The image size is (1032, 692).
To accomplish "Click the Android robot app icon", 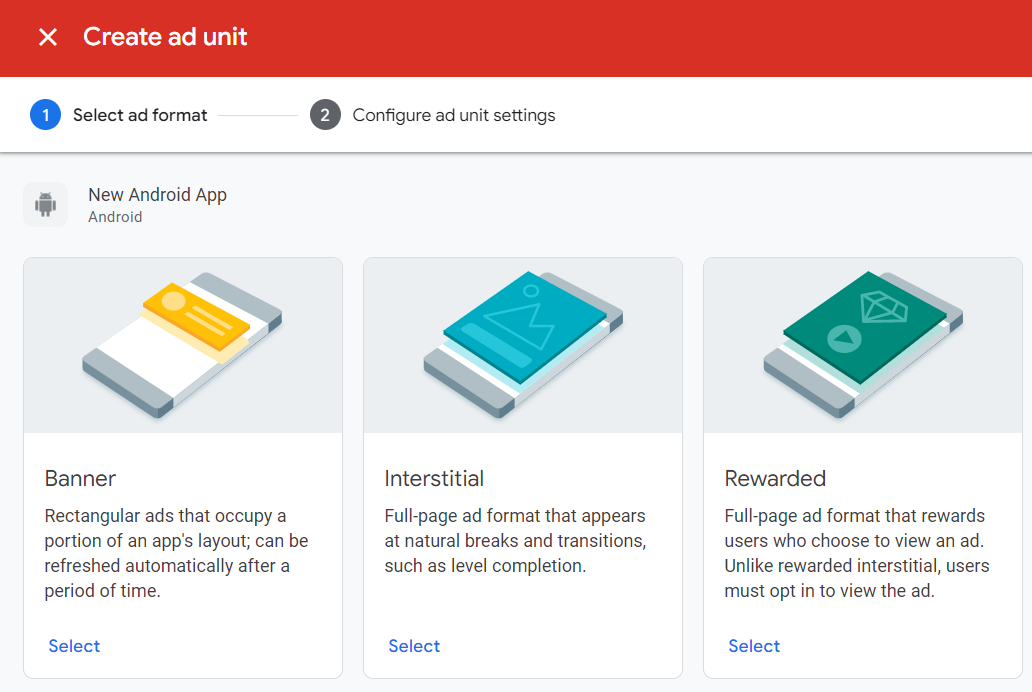I will click(45, 205).
